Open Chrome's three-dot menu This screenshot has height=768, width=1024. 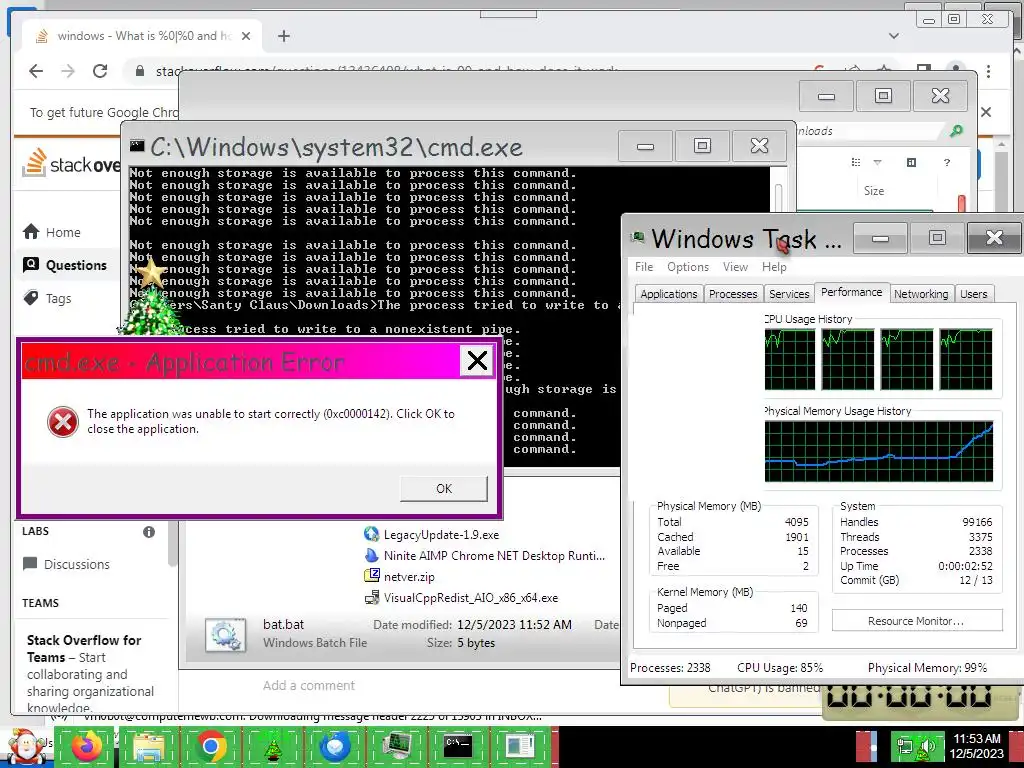[989, 71]
